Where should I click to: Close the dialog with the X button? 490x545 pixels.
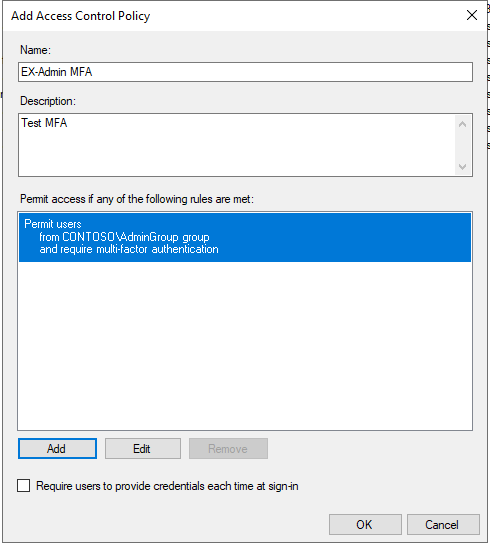pyautogui.click(x=472, y=15)
